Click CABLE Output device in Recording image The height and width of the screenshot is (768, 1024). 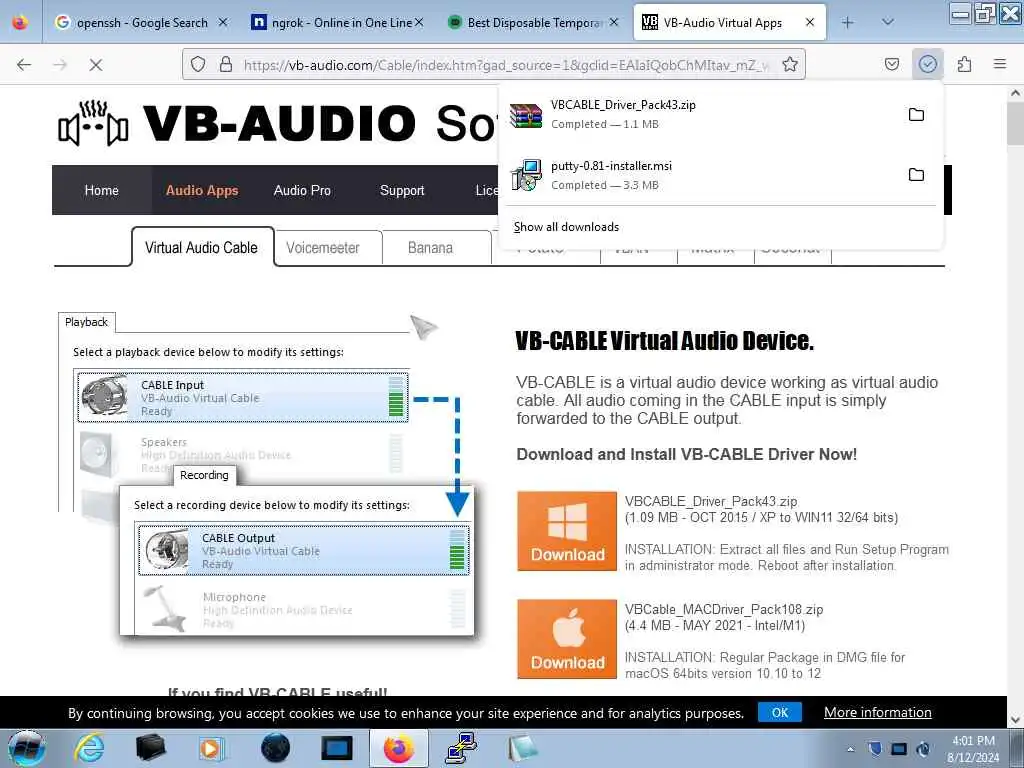coord(304,550)
